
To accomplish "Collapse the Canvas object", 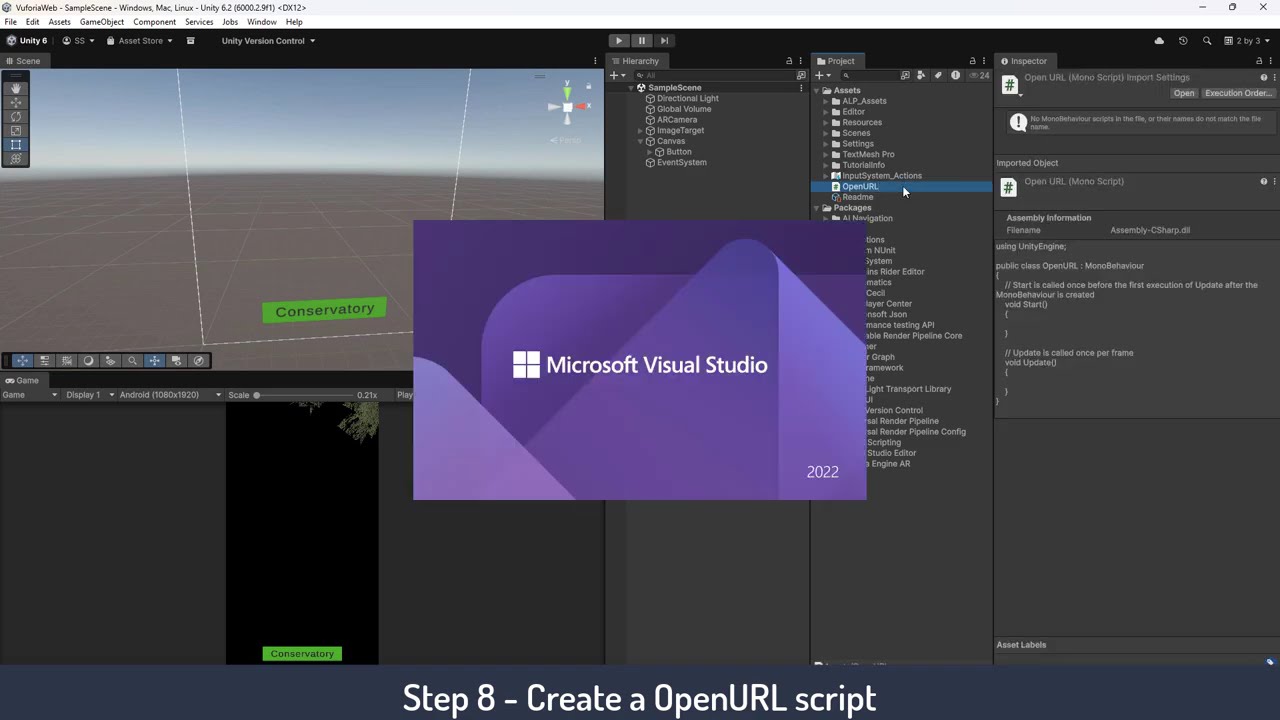I will coord(641,141).
